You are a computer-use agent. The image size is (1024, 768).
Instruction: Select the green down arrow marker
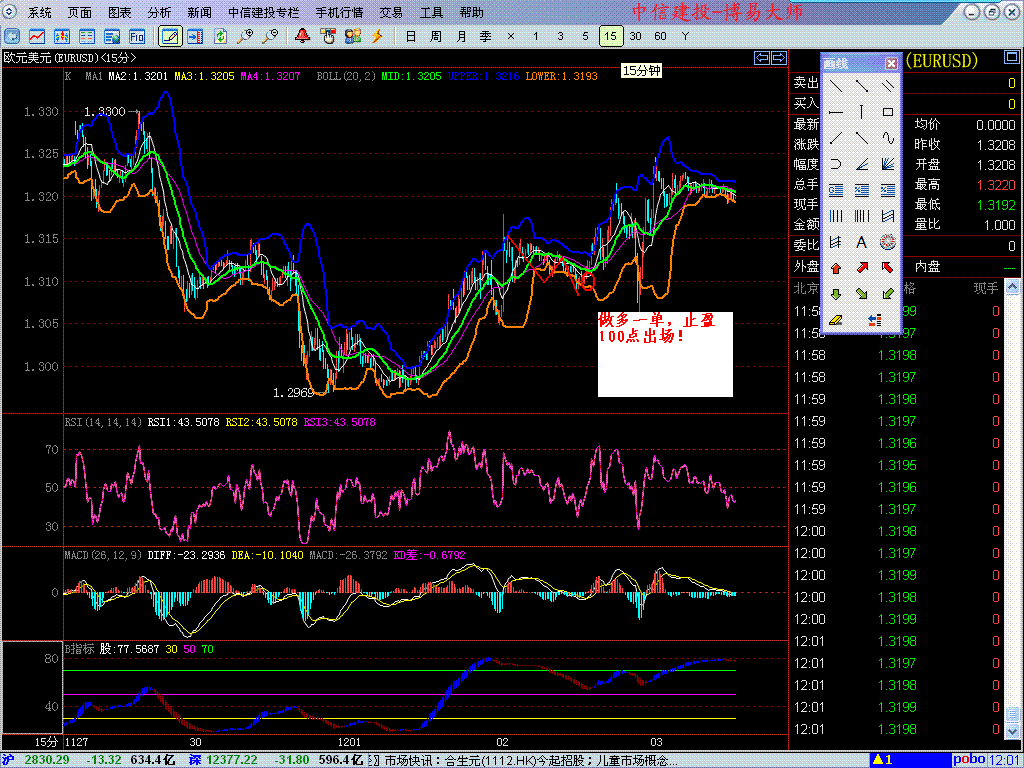pyautogui.click(x=836, y=294)
